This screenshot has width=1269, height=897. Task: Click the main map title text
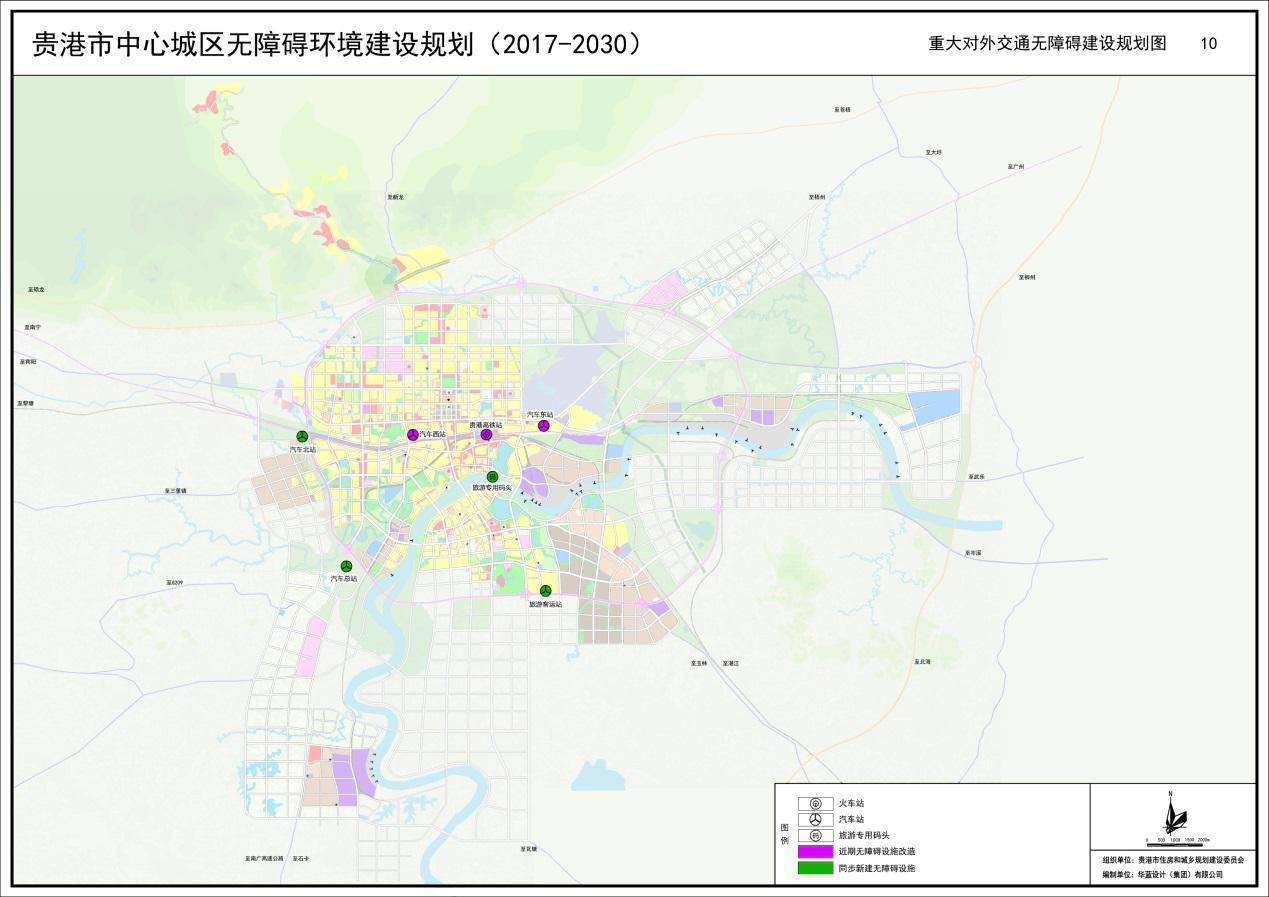pos(337,45)
